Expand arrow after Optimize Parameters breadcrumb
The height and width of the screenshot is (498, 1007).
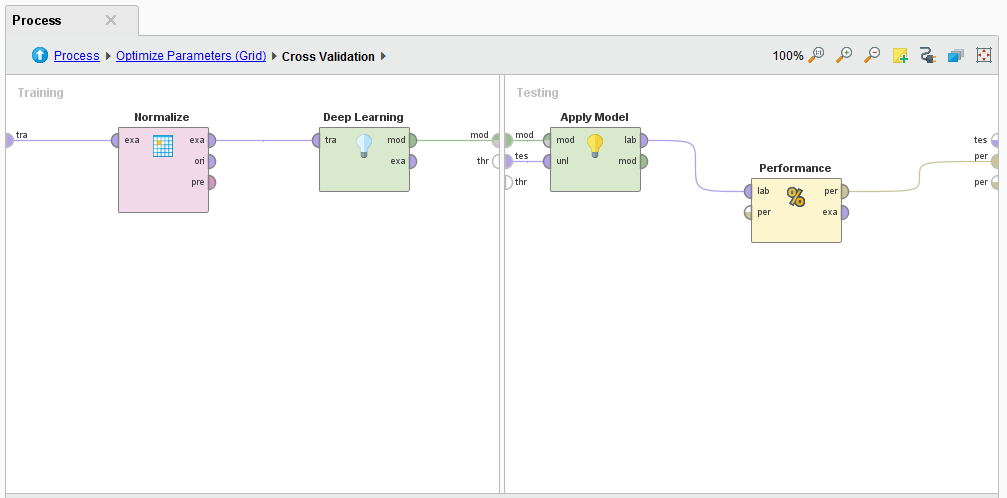(274, 56)
